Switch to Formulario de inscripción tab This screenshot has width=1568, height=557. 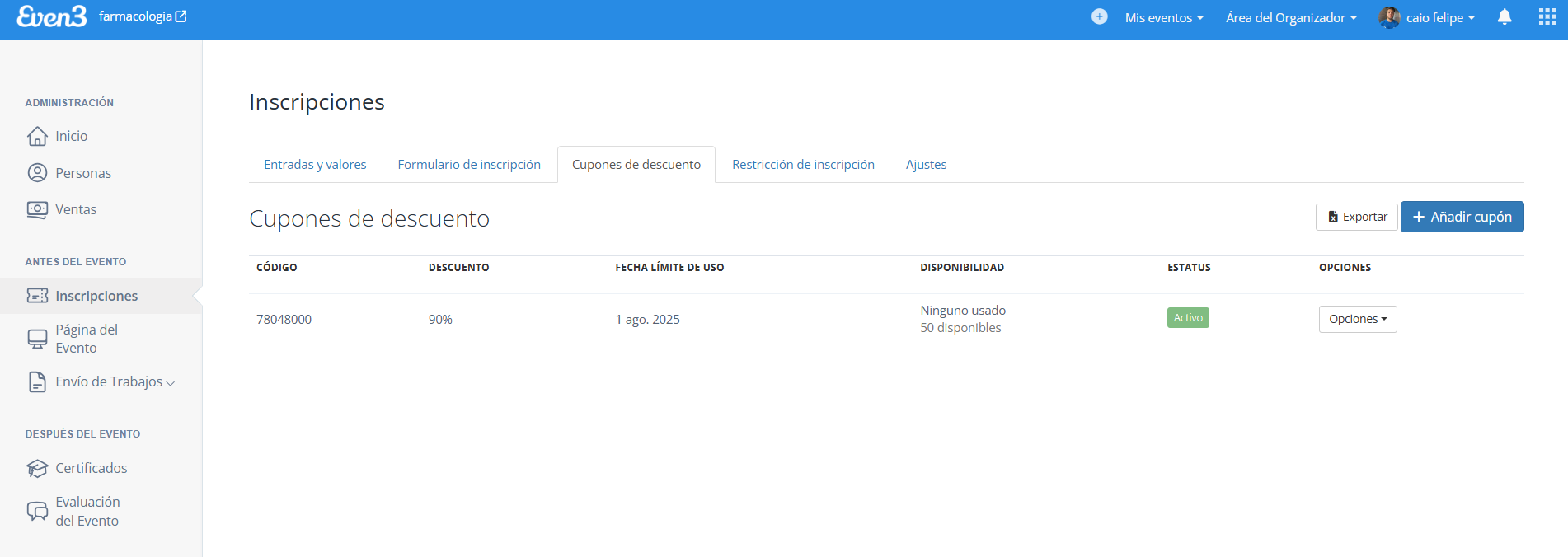(469, 165)
